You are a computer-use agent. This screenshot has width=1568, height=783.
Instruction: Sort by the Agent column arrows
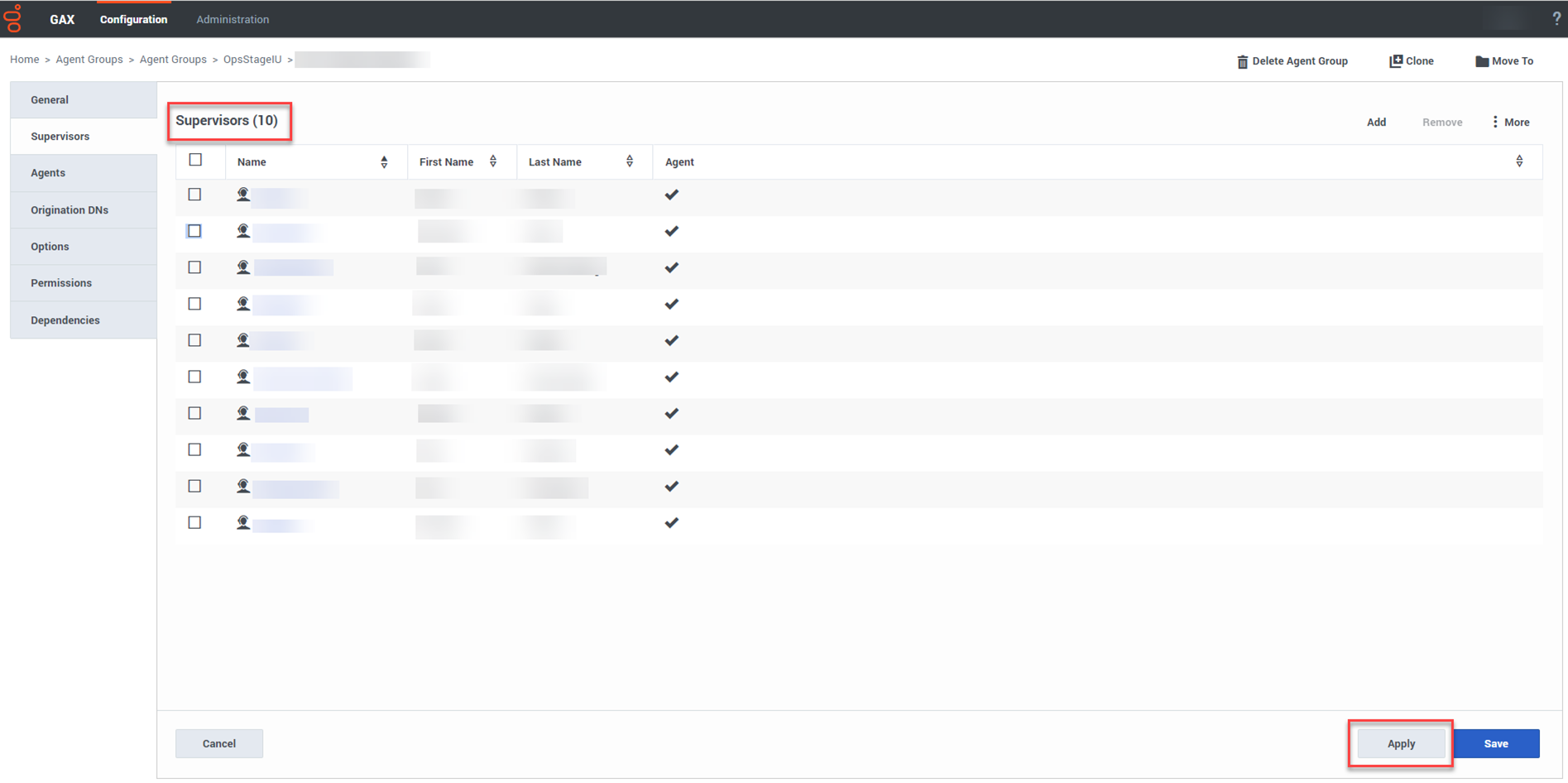[1519, 161]
